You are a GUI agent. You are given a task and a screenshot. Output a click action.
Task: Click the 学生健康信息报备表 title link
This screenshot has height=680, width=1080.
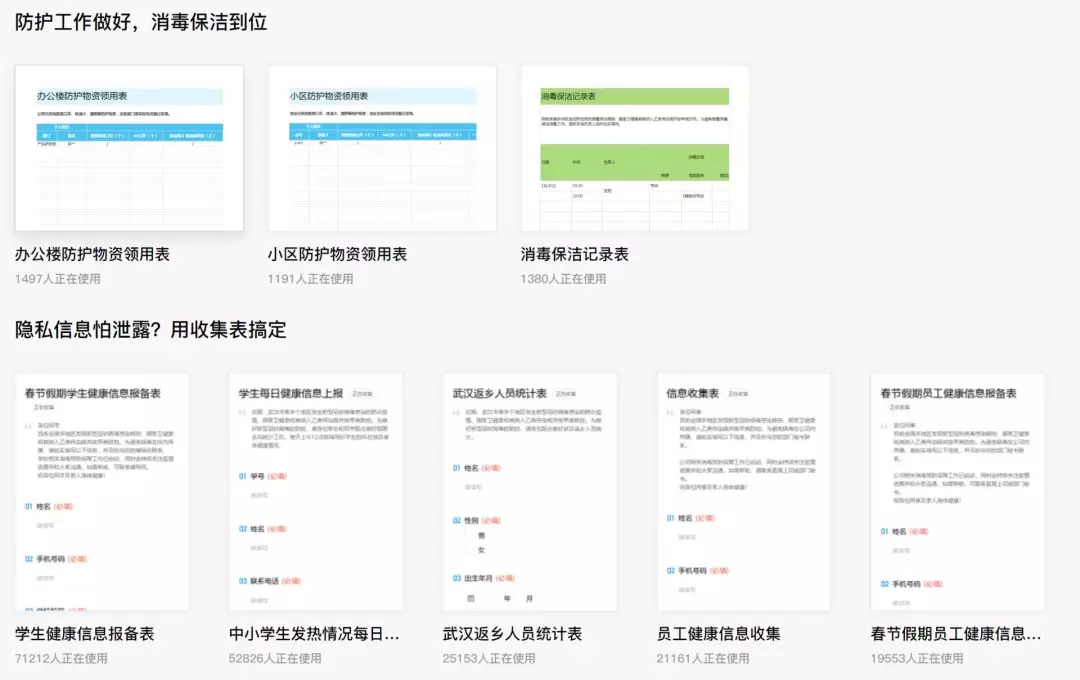85,634
